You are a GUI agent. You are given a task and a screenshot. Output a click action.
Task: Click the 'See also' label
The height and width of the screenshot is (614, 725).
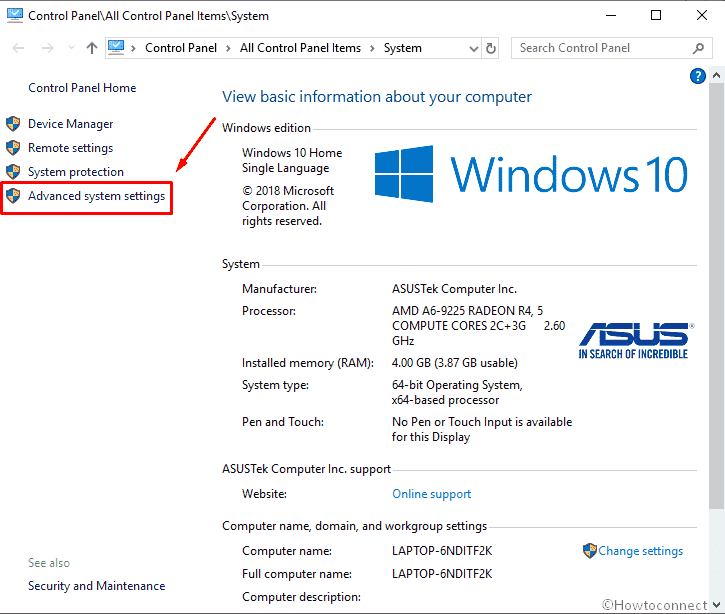click(49, 563)
